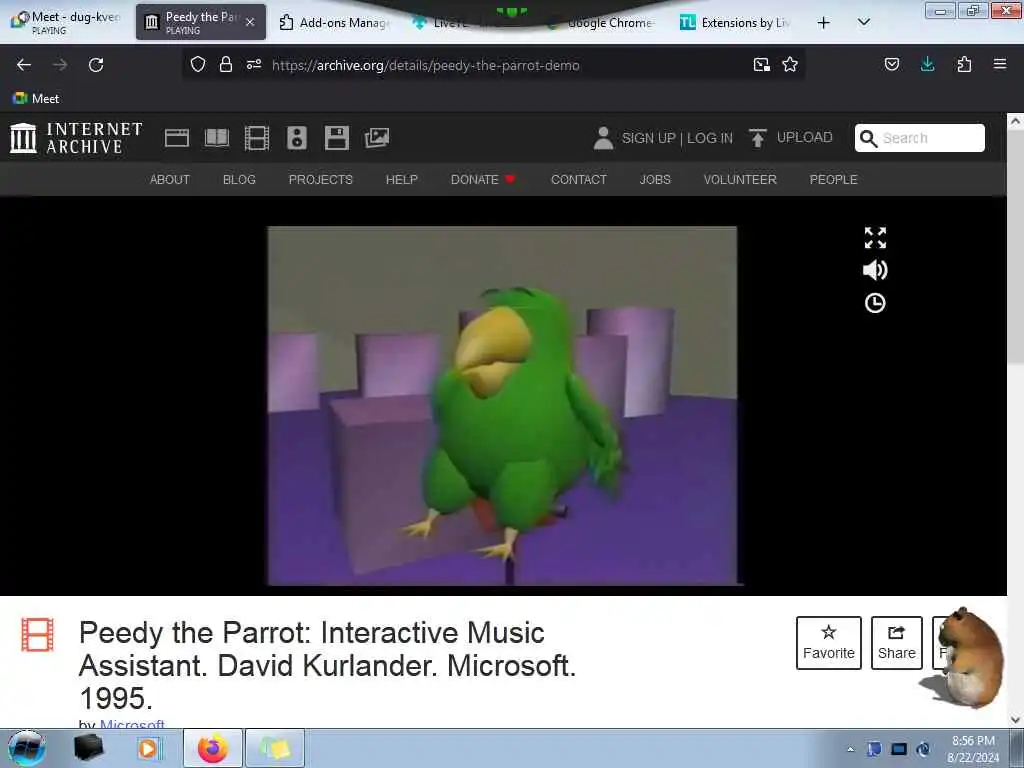Viewport: 1024px width, 768px height.
Task: Switch to Extensions by Liv tab
Action: click(735, 22)
